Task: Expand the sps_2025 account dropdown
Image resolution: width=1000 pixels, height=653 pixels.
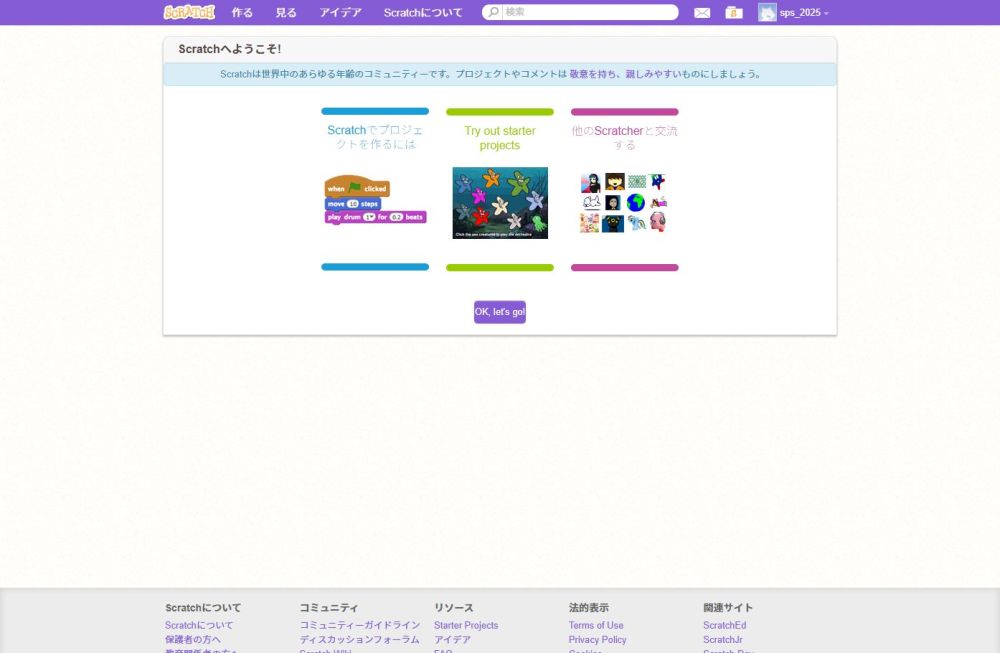Action: (804, 13)
